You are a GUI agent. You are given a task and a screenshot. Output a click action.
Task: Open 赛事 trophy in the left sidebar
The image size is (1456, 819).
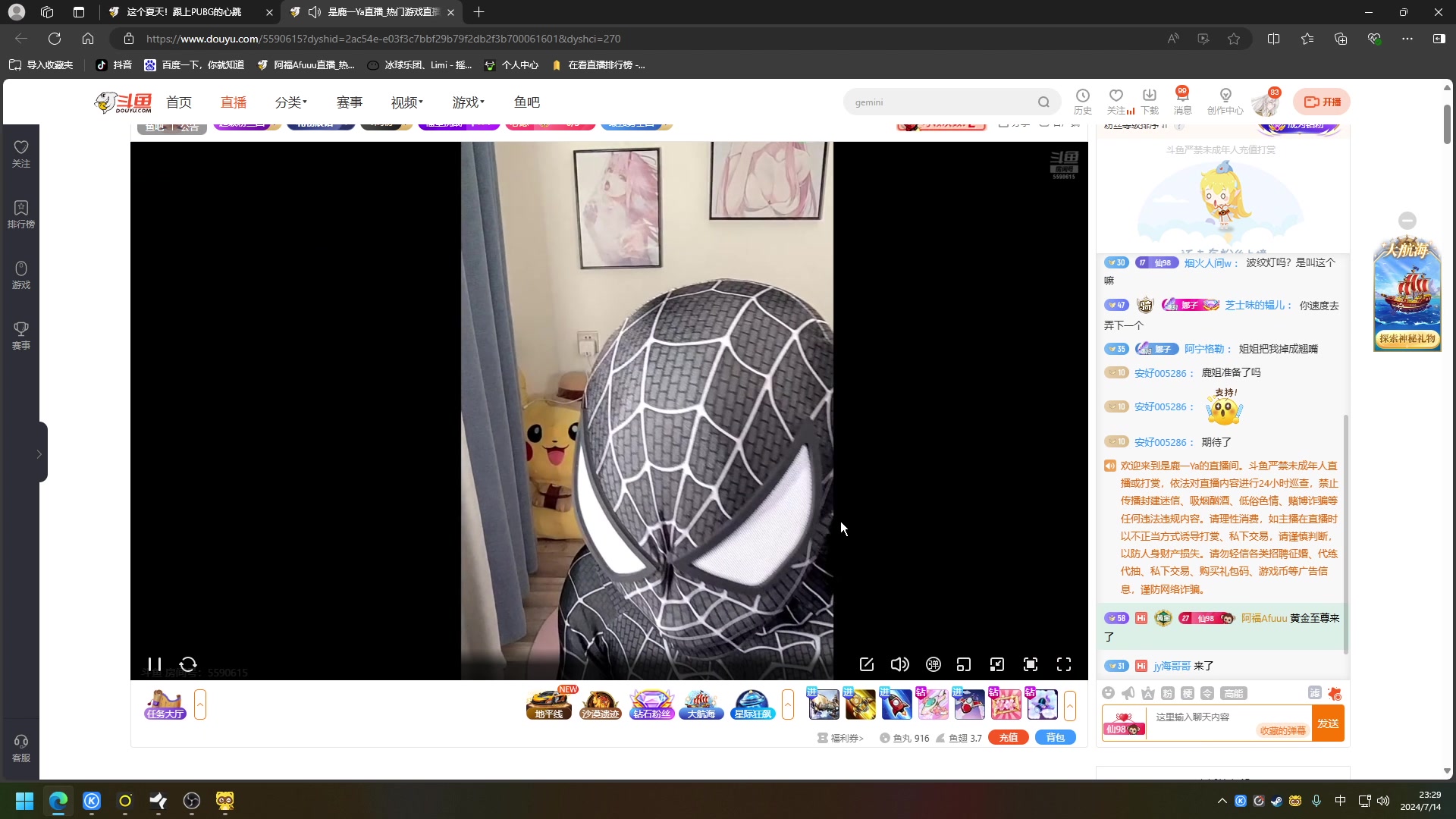pos(21,336)
